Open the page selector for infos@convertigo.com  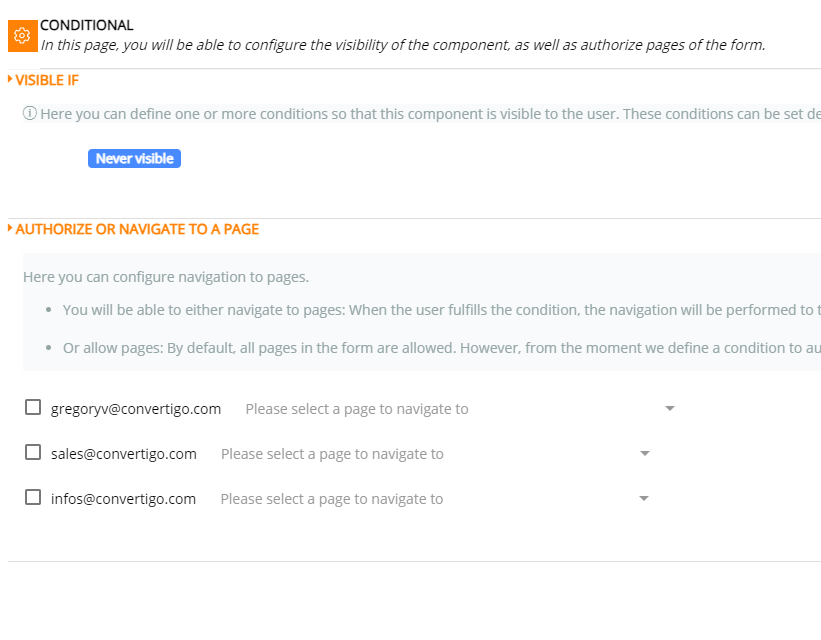pos(425,499)
